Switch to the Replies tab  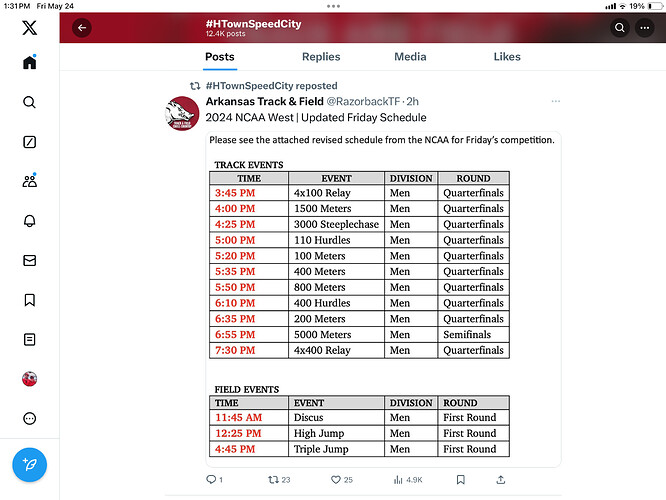click(321, 57)
